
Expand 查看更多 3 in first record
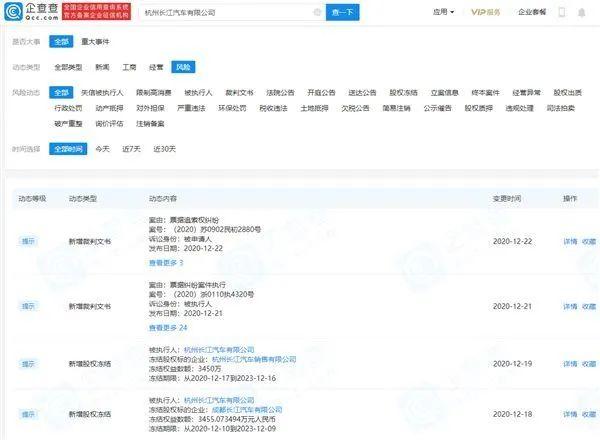(166, 263)
